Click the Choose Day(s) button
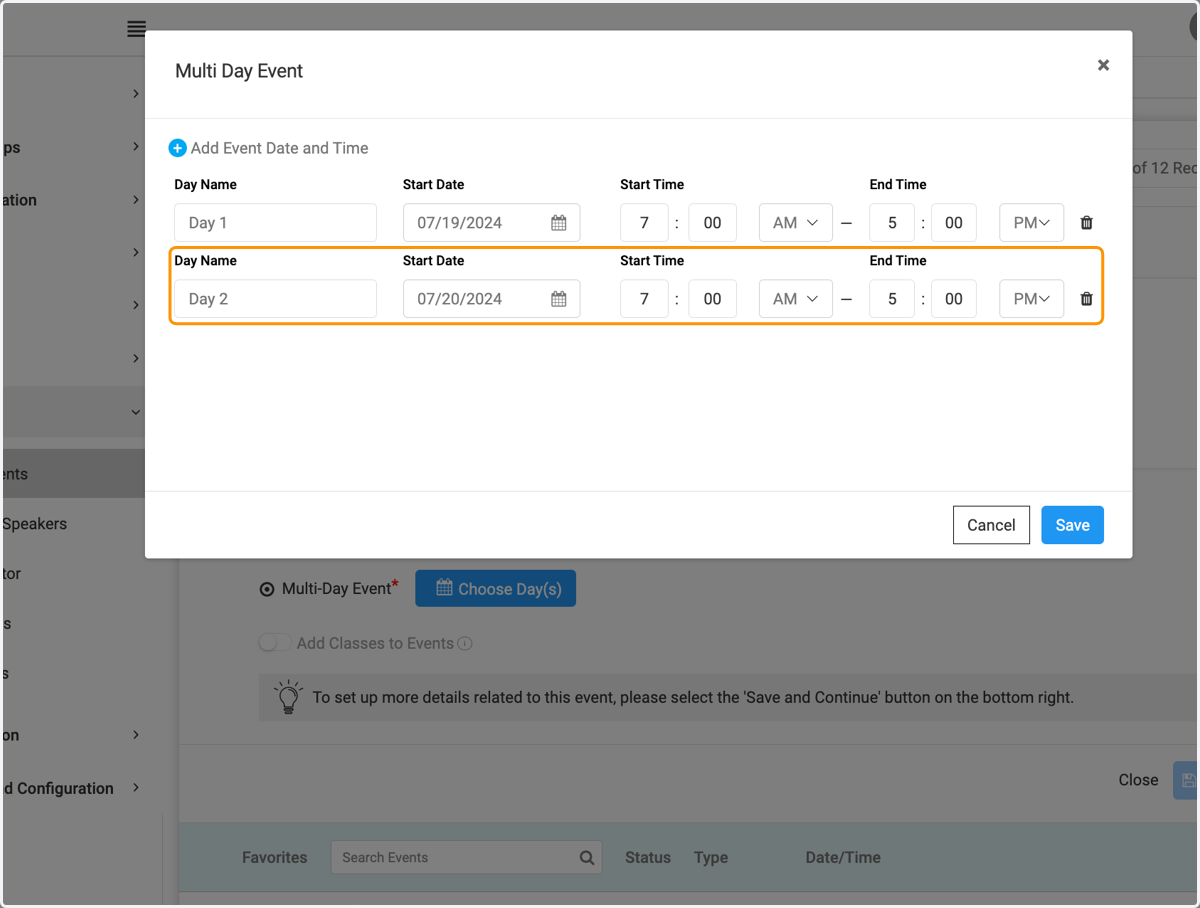 click(496, 589)
